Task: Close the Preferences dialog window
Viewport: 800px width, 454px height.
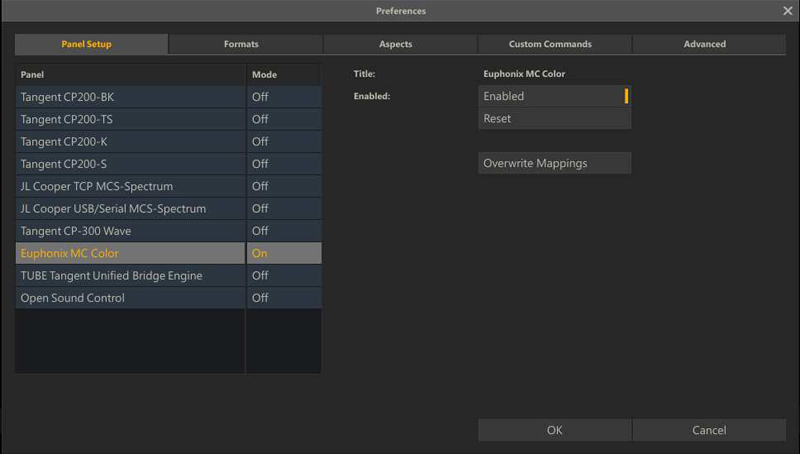Action: (x=787, y=11)
